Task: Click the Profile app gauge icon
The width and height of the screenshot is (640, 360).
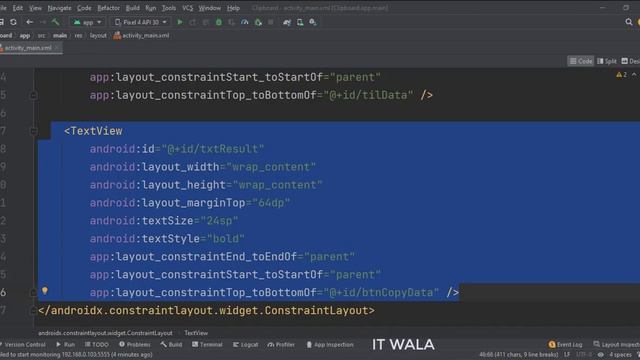Action: click(x=244, y=22)
